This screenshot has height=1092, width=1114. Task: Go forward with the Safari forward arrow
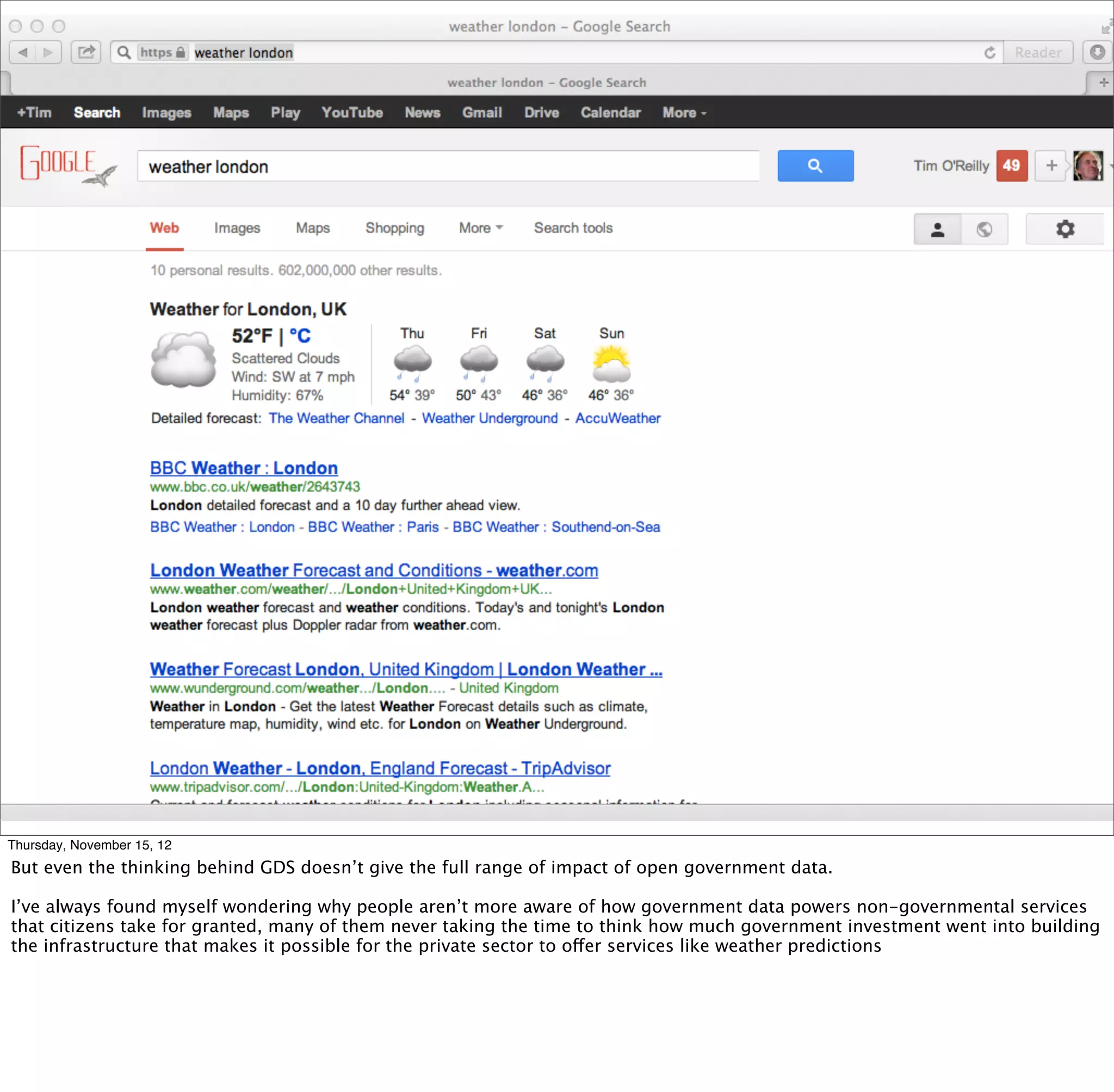point(48,53)
